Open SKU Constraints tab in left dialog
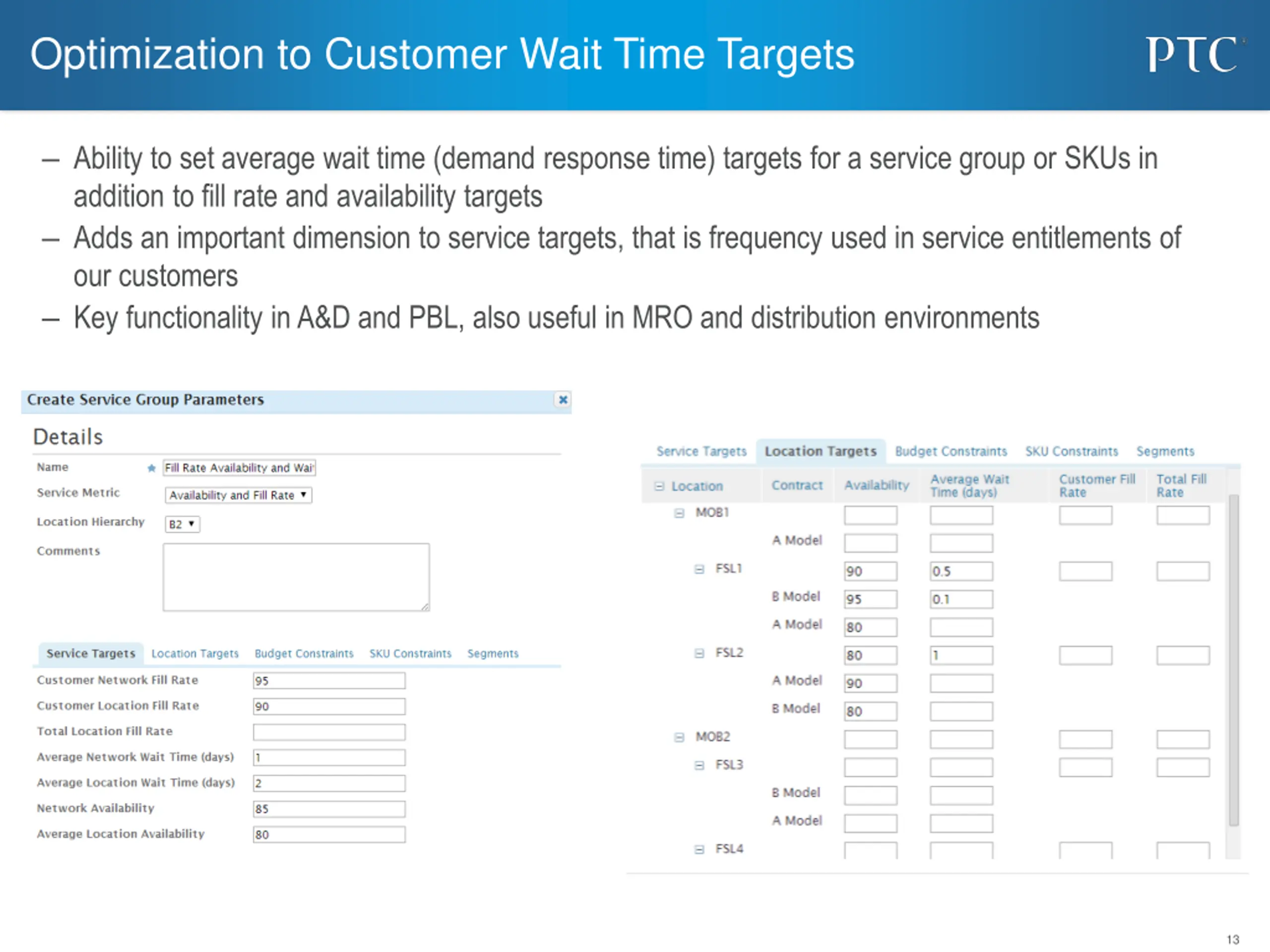Viewport: 1270px width, 952px height. (410, 654)
